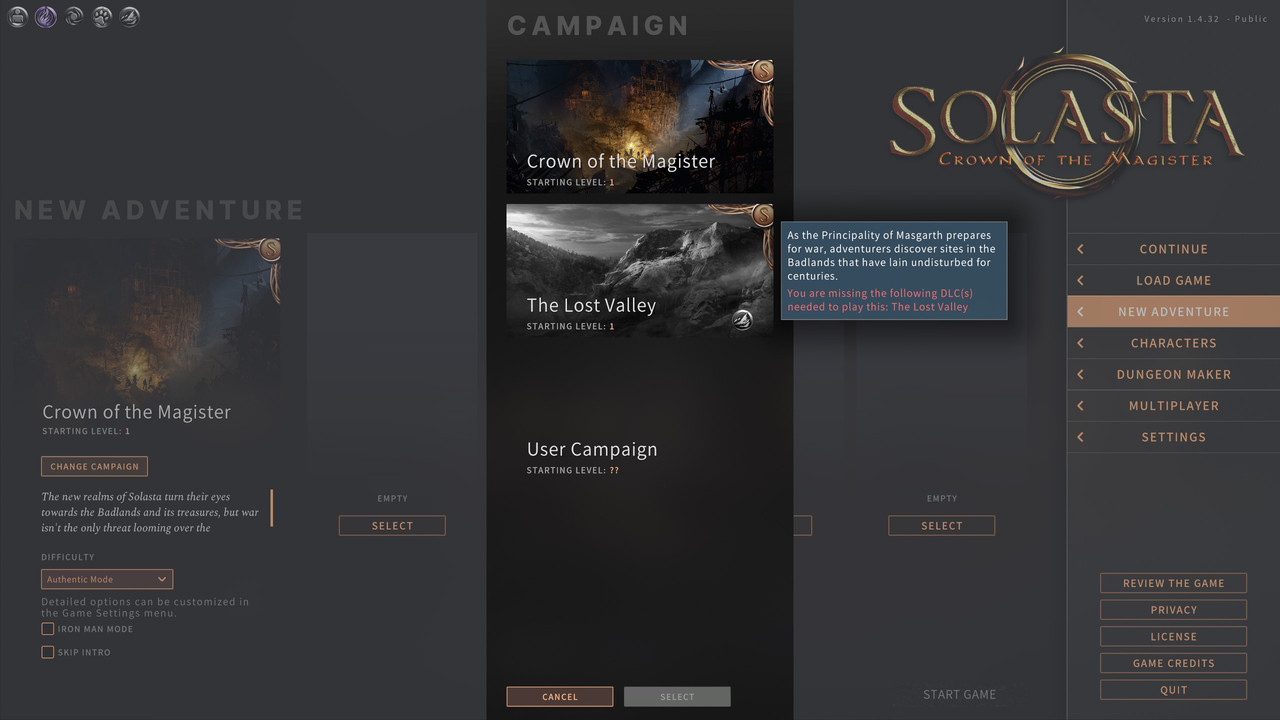Click the Lost Valley card's DLC mountain badge
1280x720 pixels.
(x=741, y=320)
